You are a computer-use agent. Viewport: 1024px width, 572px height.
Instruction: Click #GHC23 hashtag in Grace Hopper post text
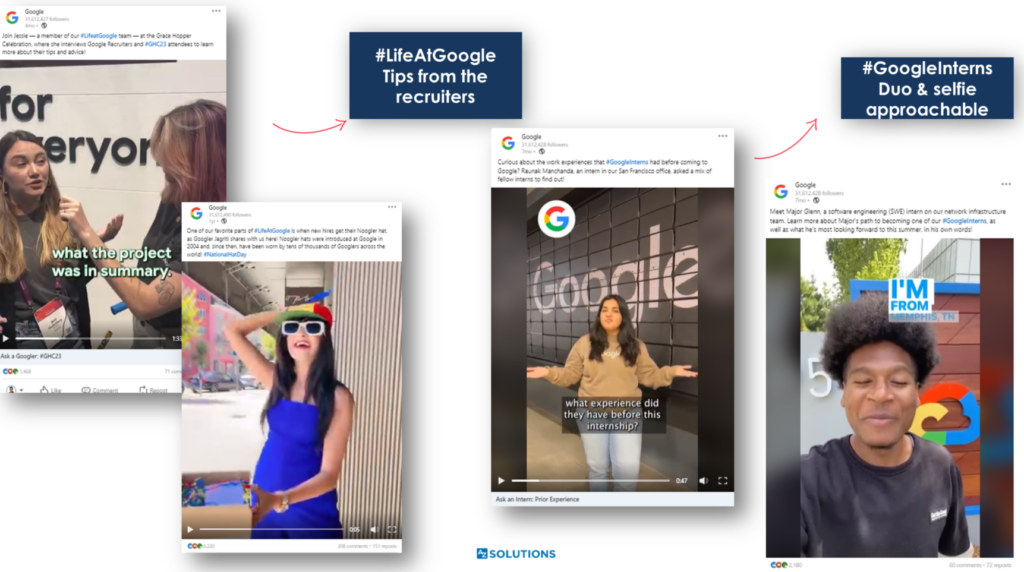155,44
